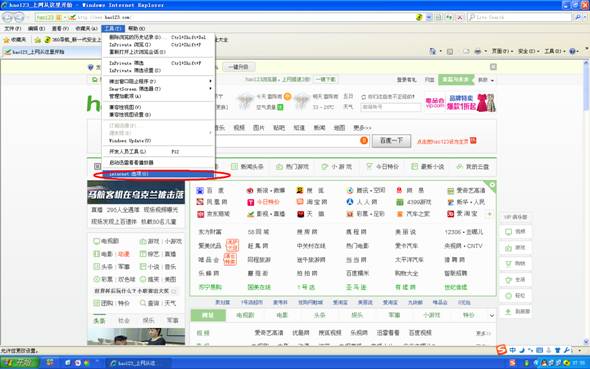Viewport: 590px width, 369px height.
Task: Click the vertical page scrollbar
Action: (x=586, y=203)
